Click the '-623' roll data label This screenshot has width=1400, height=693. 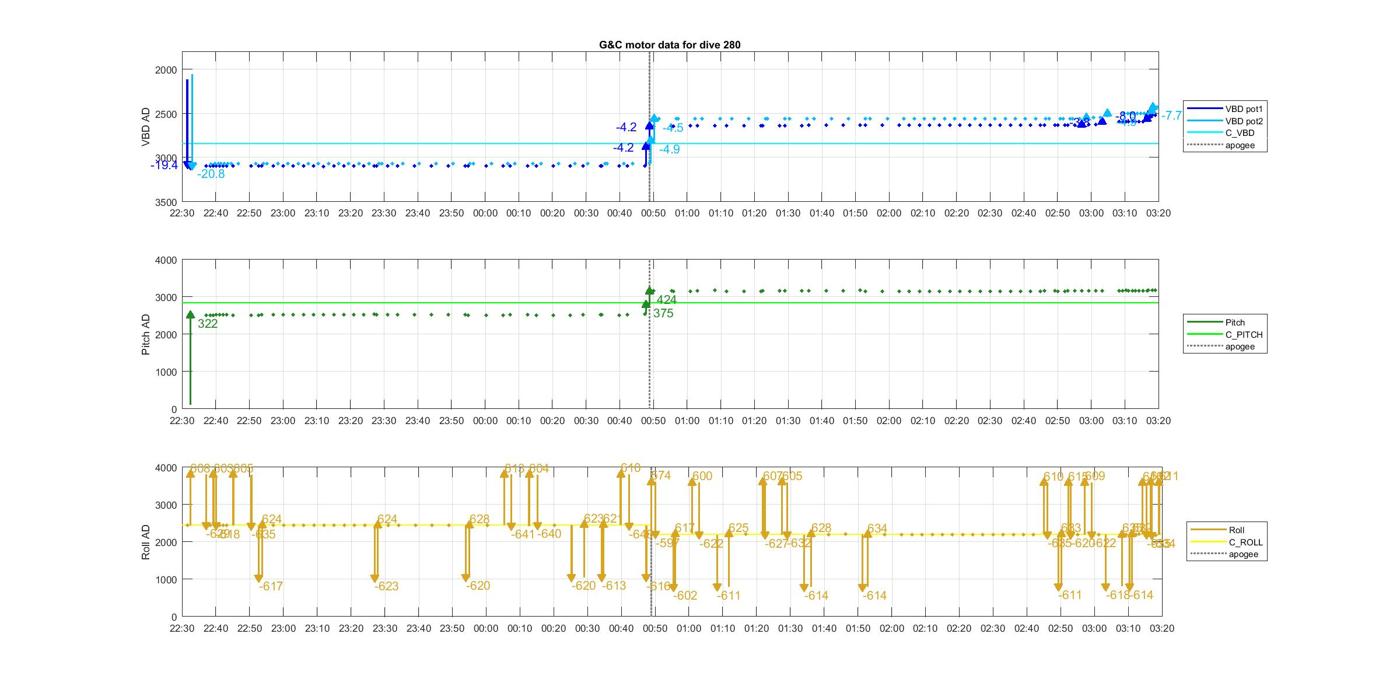387,586
